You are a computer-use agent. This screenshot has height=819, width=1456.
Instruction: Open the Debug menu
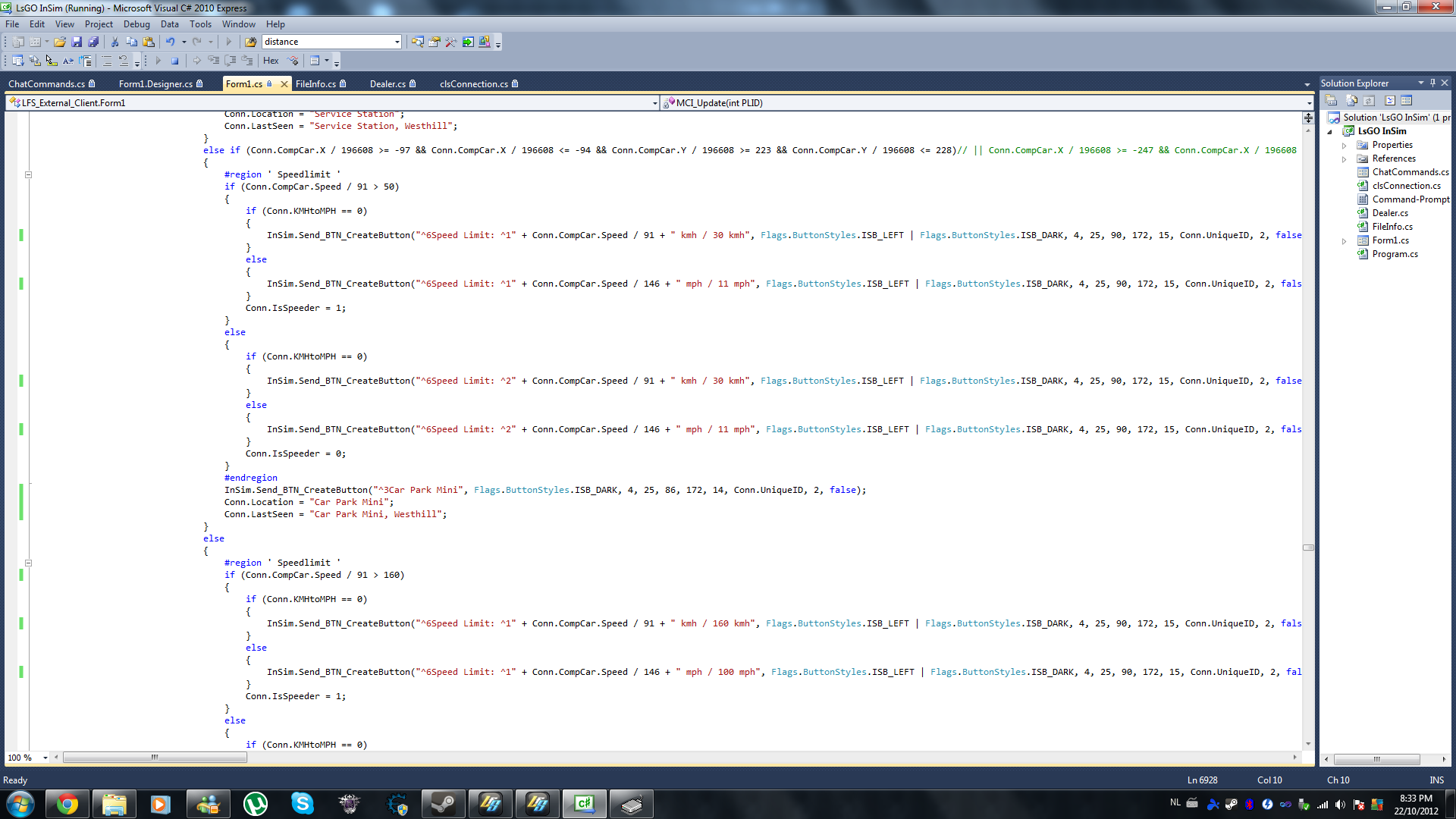[x=136, y=24]
